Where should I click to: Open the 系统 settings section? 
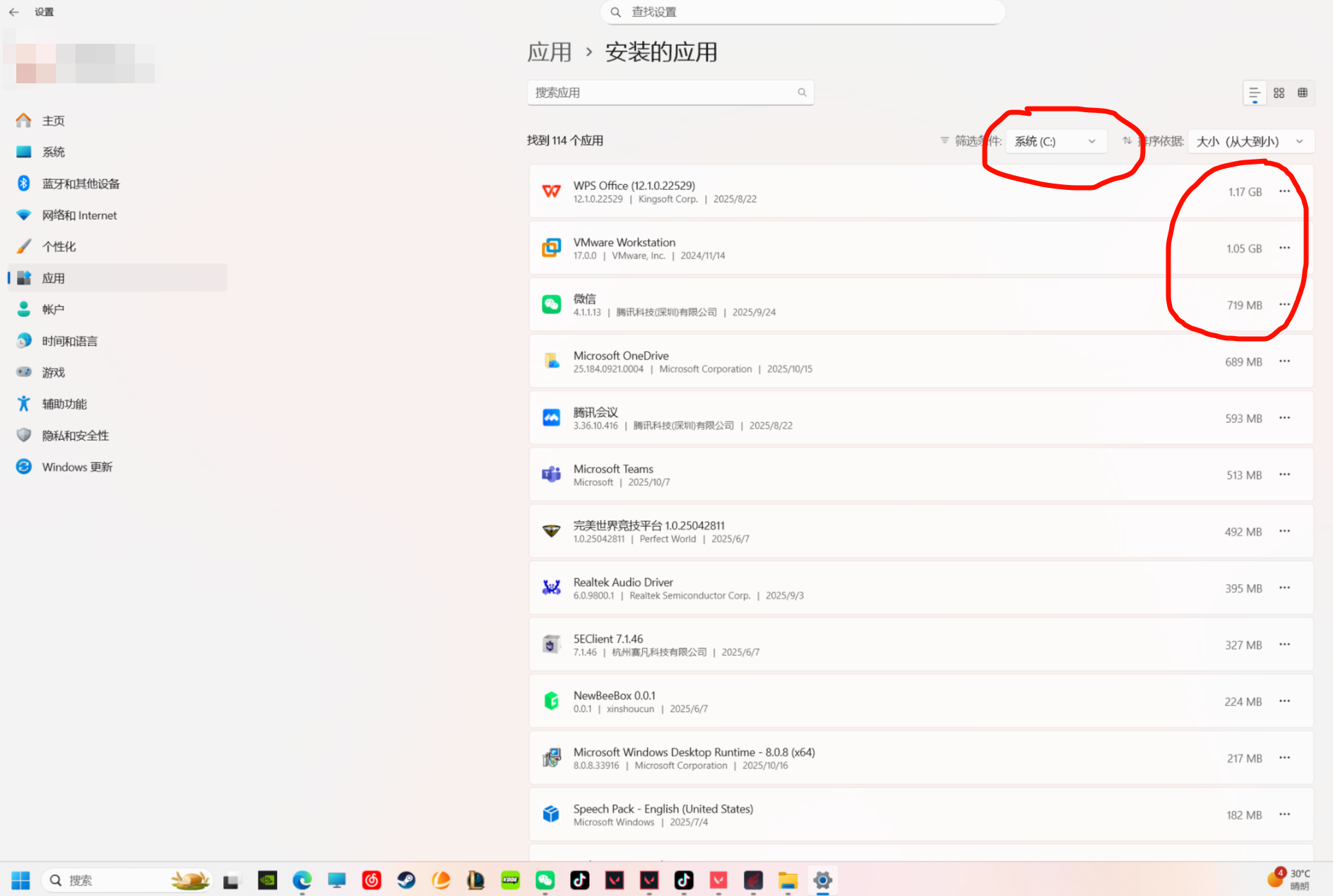pos(117,152)
